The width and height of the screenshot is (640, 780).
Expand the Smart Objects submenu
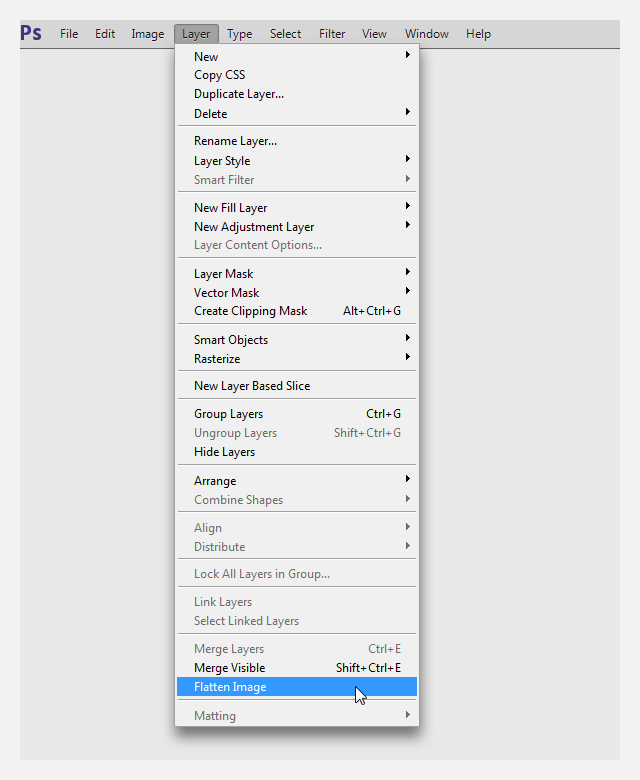pyautogui.click(x=297, y=340)
